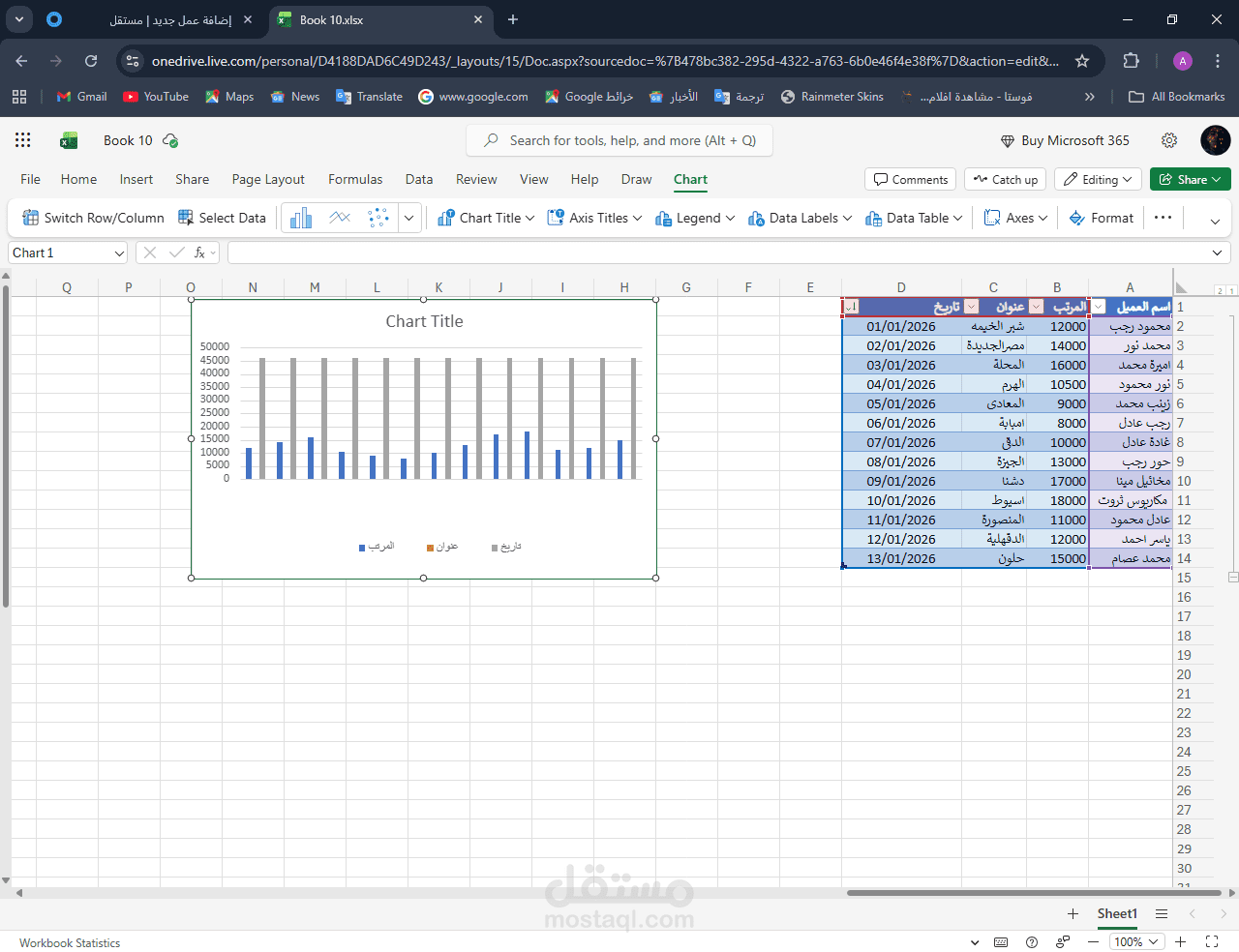This screenshot has height=952, width=1239.
Task: Expand the chart type gallery dropdown
Action: (409, 218)
